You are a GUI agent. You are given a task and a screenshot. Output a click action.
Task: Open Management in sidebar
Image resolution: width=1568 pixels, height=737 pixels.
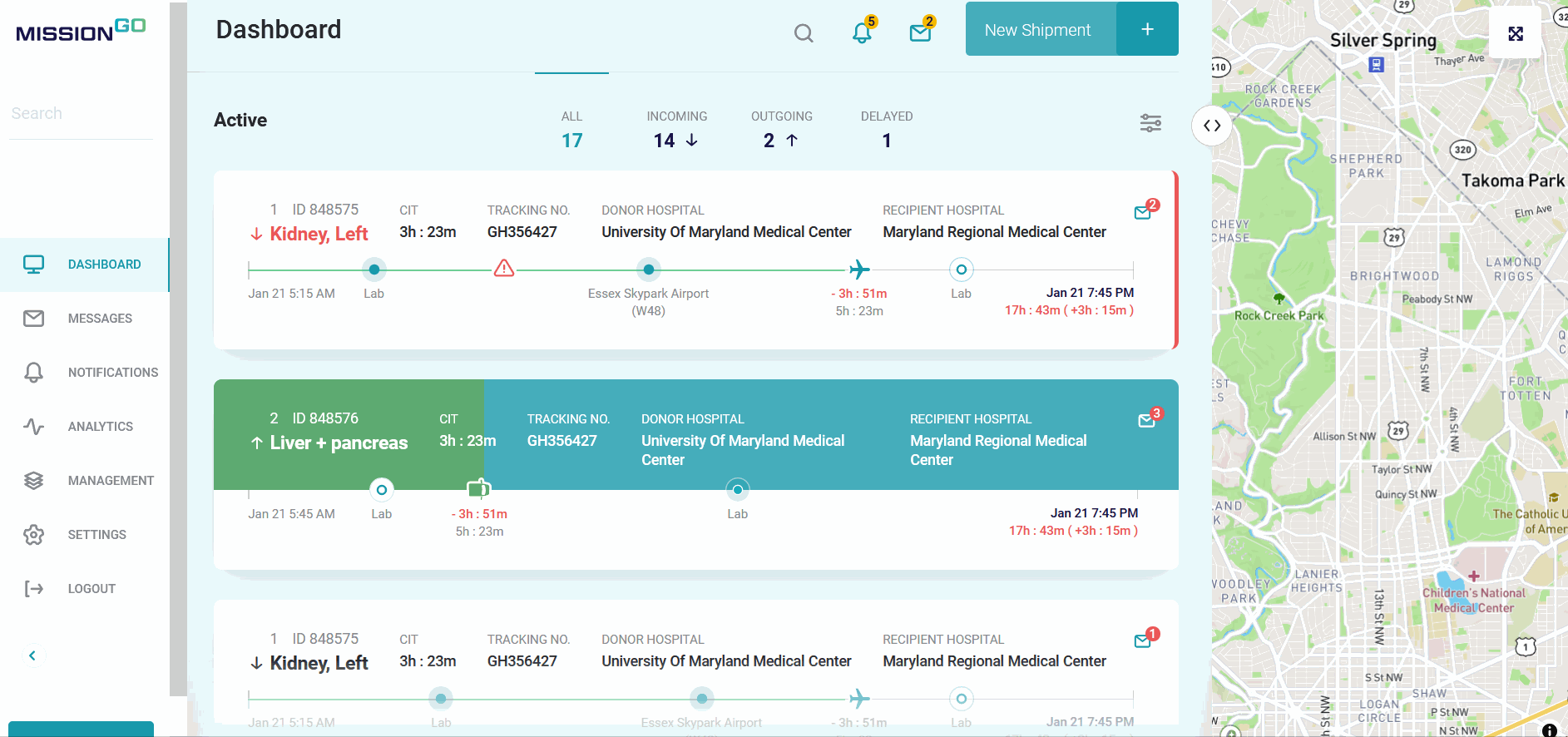coord(84,481)
